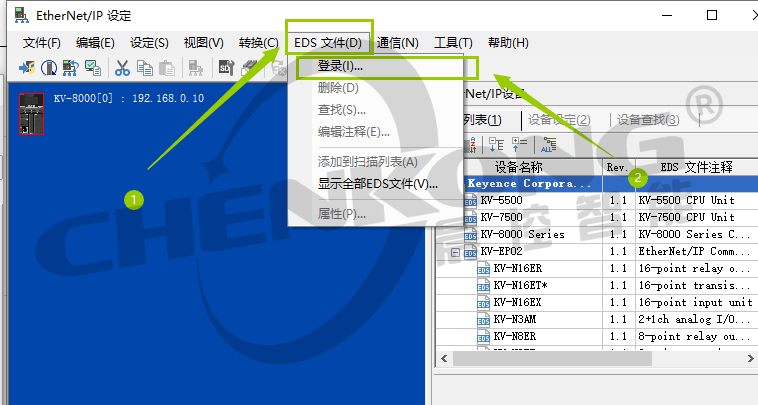Open the 工具(T) menu

tap(453, 43)
